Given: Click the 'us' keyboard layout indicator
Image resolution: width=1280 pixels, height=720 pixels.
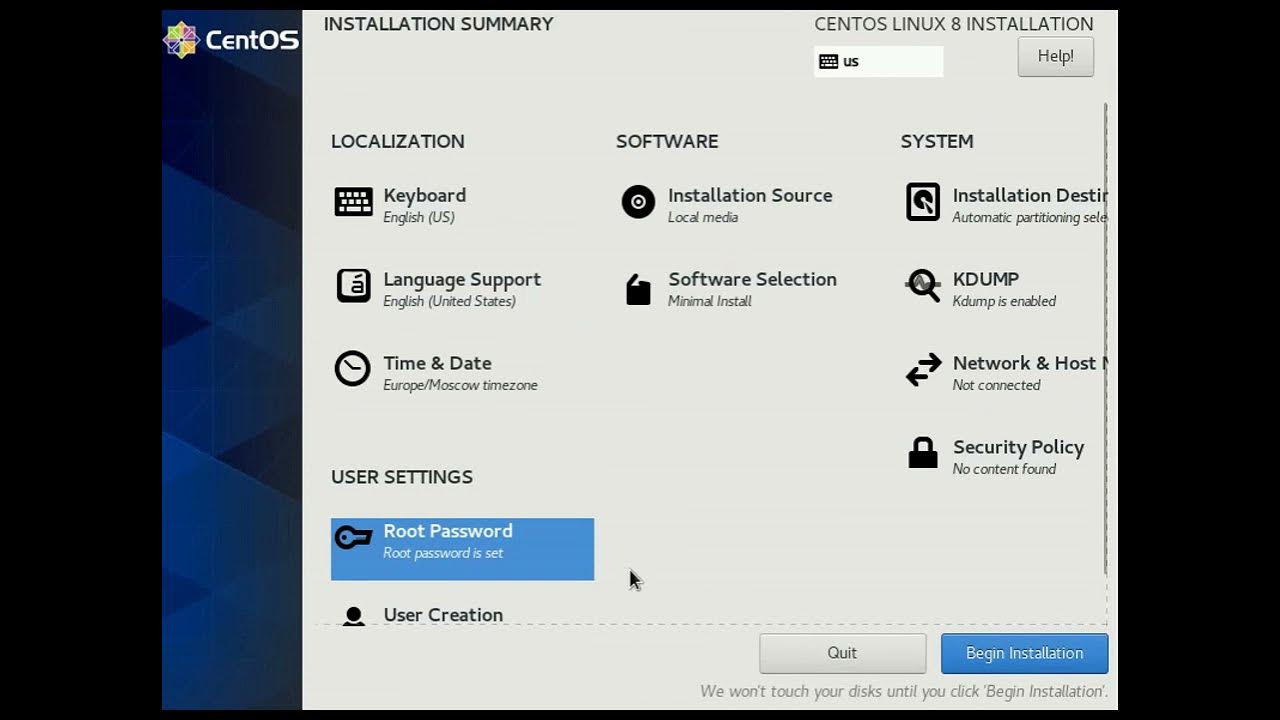Looking at the screenshot, I should pyautogui.click(x=878, y=61).
